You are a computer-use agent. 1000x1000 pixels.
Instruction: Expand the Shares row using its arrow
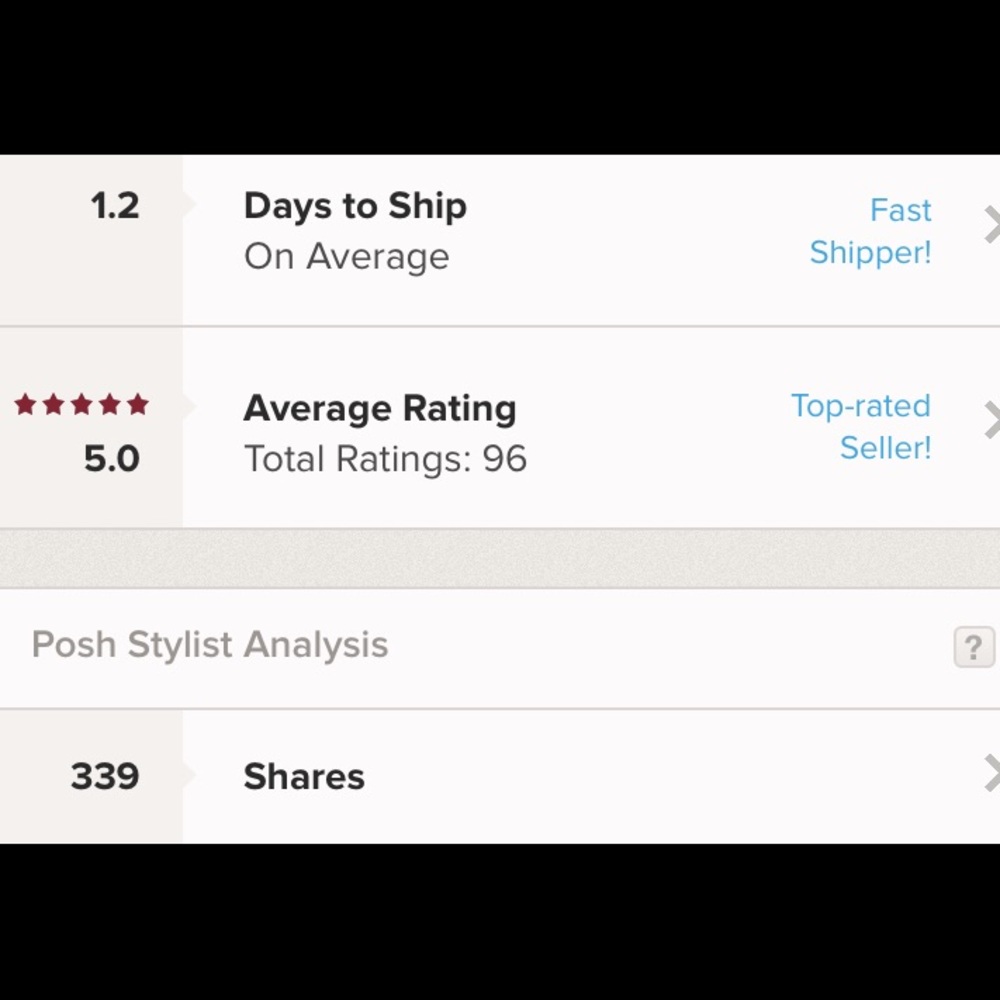992,777
